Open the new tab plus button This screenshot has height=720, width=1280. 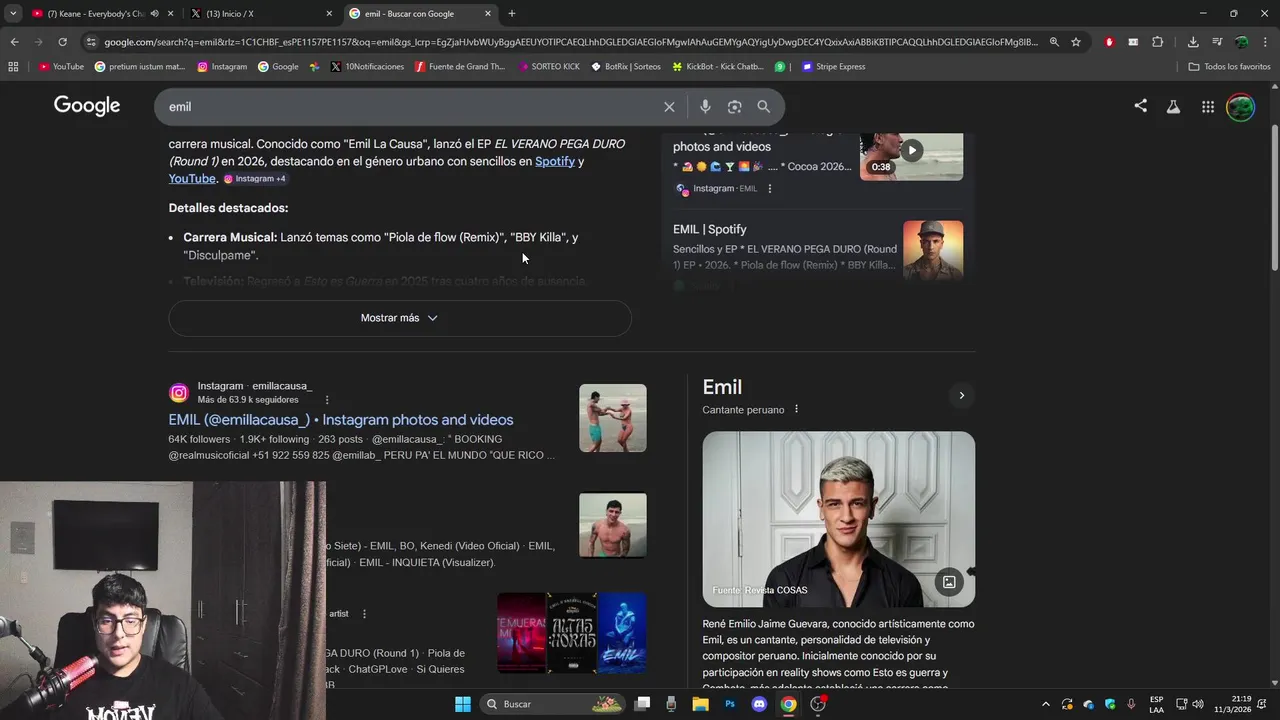[512, 14]
